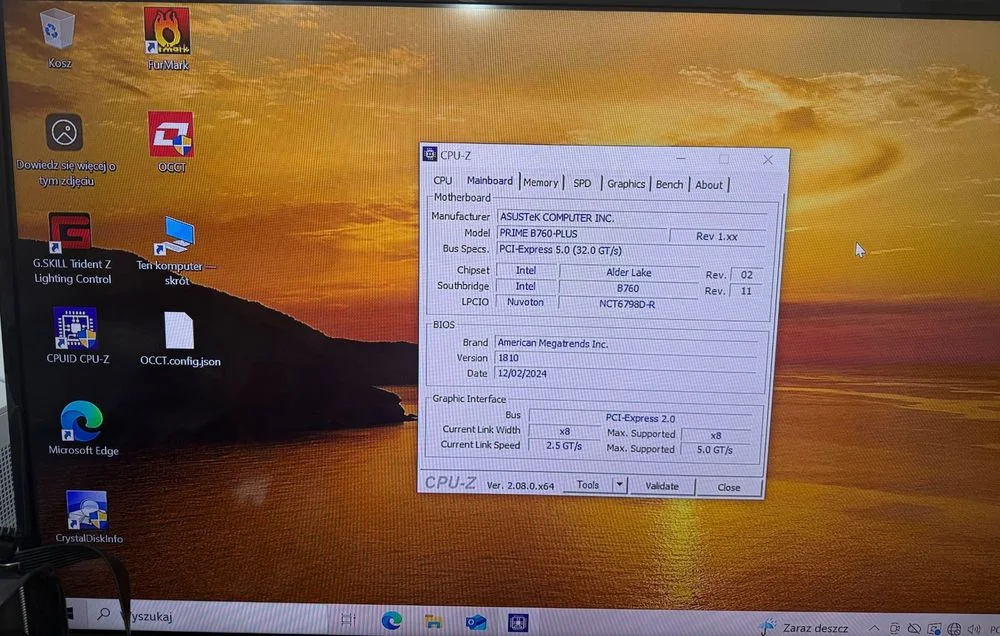Show the About tab
Viewport: 1000px width, 636px height.
(x=709, y=185)
